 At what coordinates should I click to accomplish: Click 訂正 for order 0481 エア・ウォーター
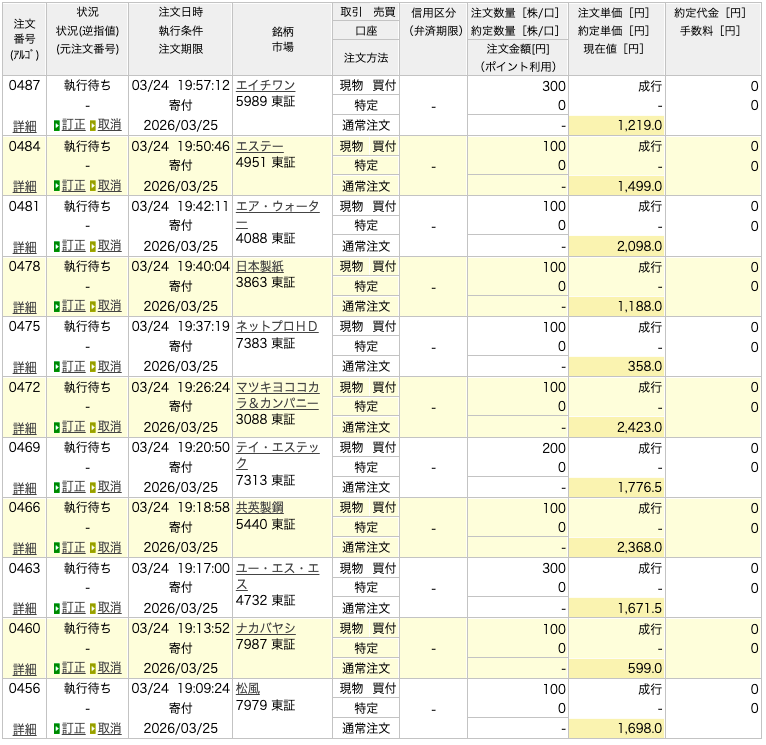click(73, 246)
